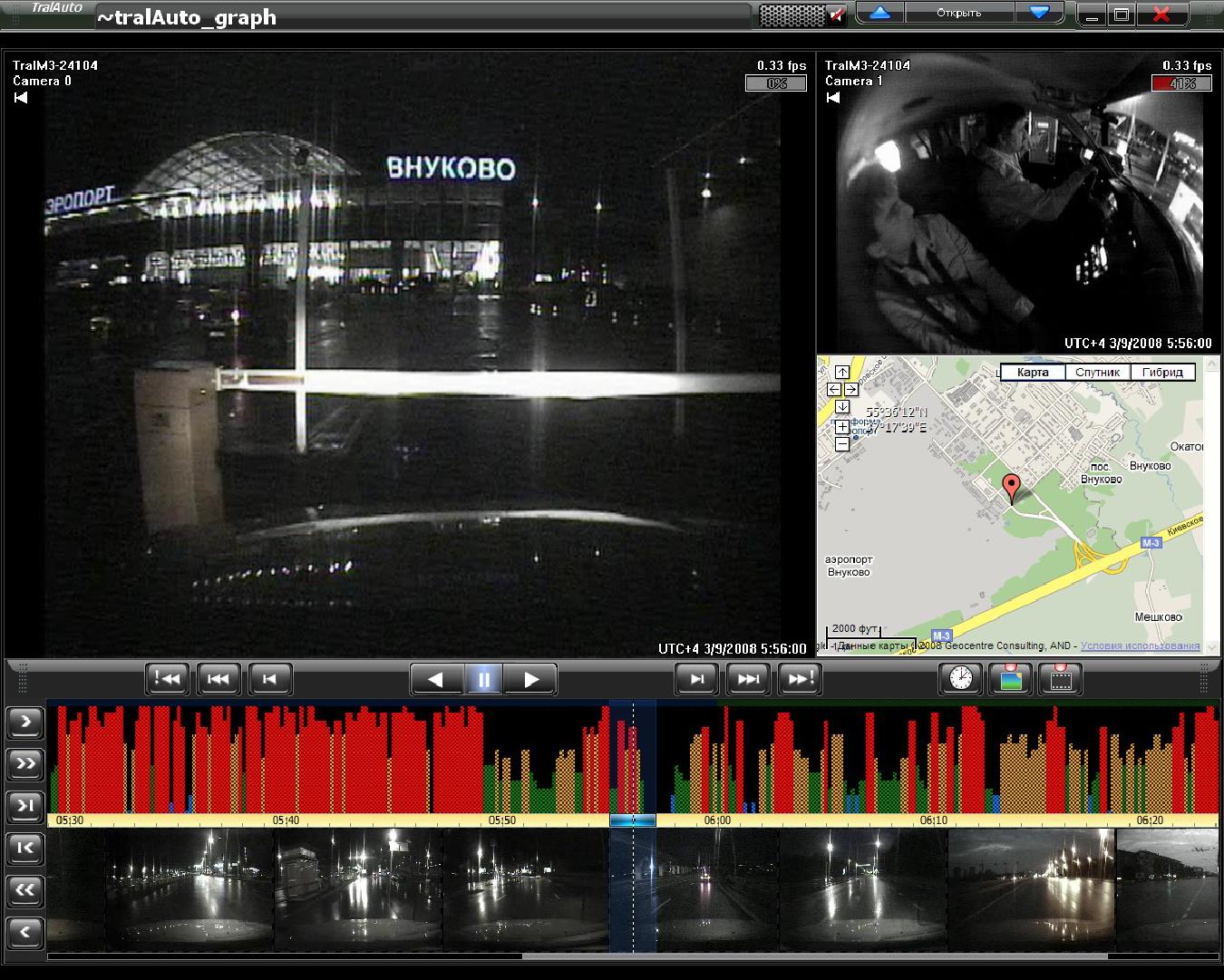
Task: Jump to next alarm event button
Action: click(801, 678)
